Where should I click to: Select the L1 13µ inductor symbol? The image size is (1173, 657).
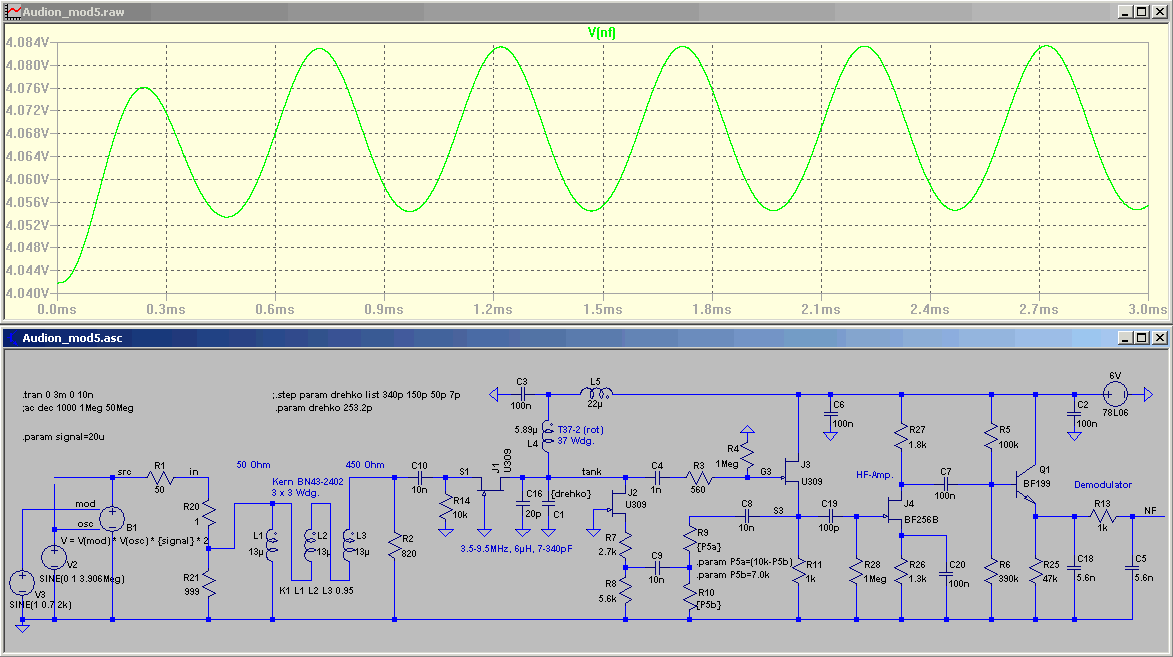tap(272, 545)
